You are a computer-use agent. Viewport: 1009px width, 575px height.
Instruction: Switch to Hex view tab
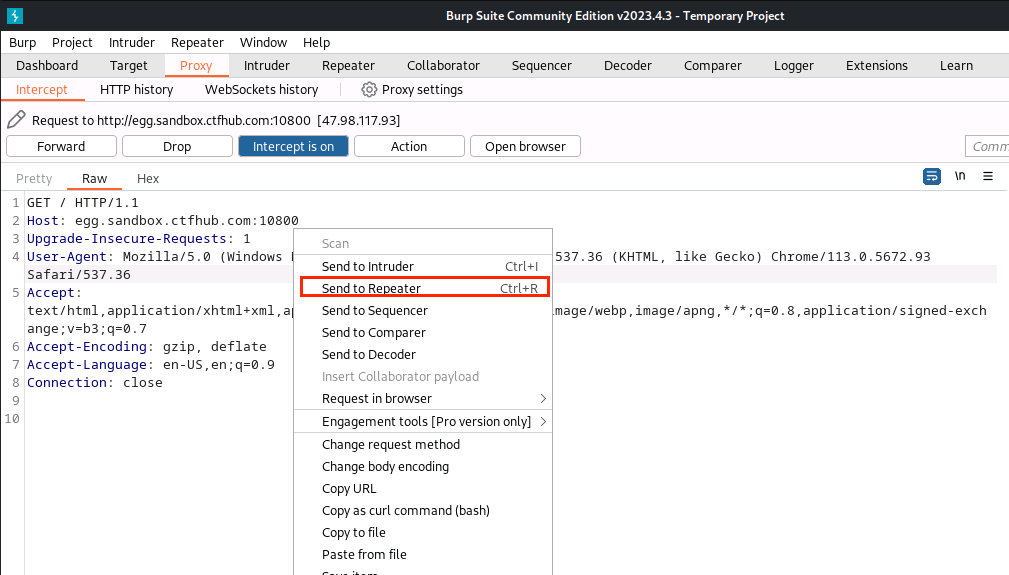[148, 178]
